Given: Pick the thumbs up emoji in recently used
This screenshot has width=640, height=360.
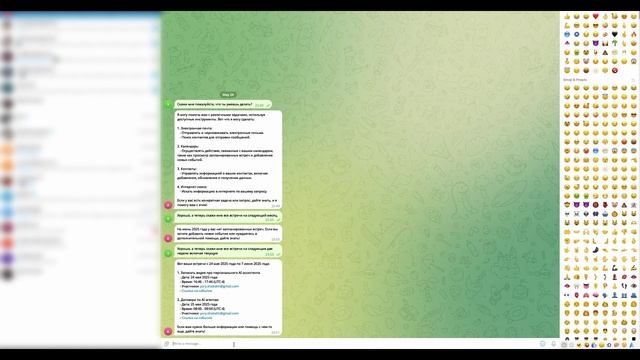Looking at the screenshot, I should 567,16.
